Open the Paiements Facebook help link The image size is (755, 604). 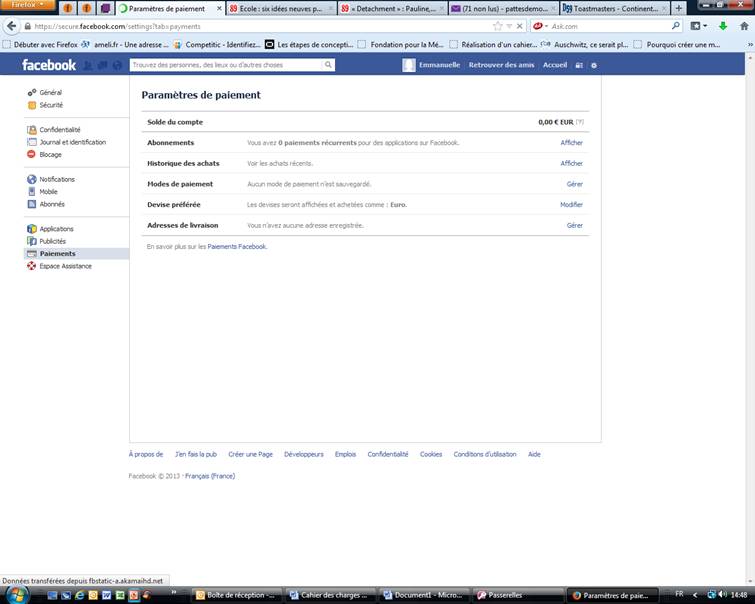[x=236, y=247]
